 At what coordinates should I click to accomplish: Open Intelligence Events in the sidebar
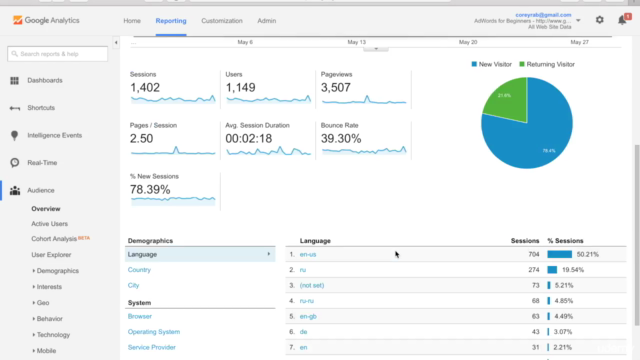tap(55, 135)
